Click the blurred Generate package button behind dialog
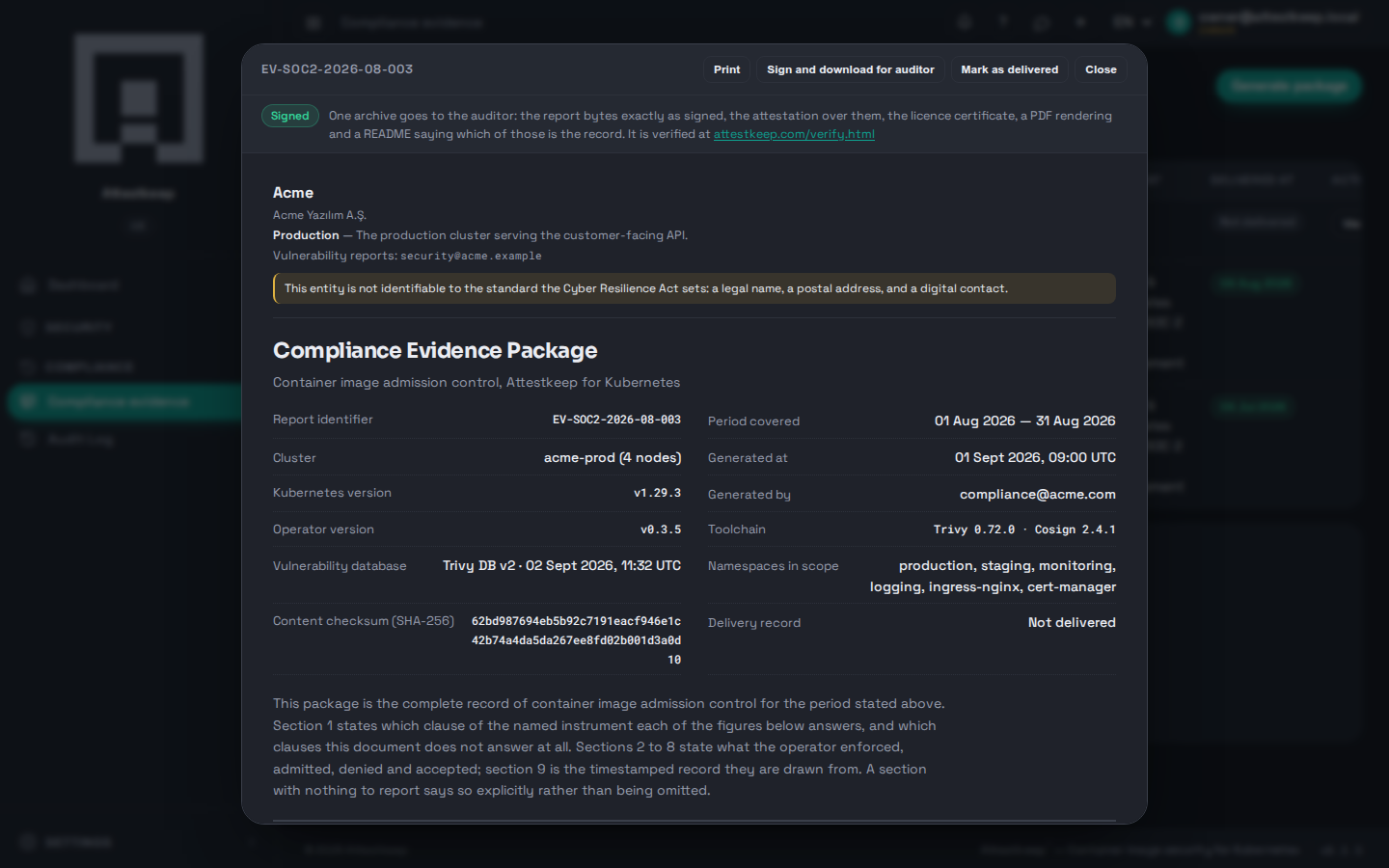The height and width of the screenshot is (868, 1389). point(1289,86)
